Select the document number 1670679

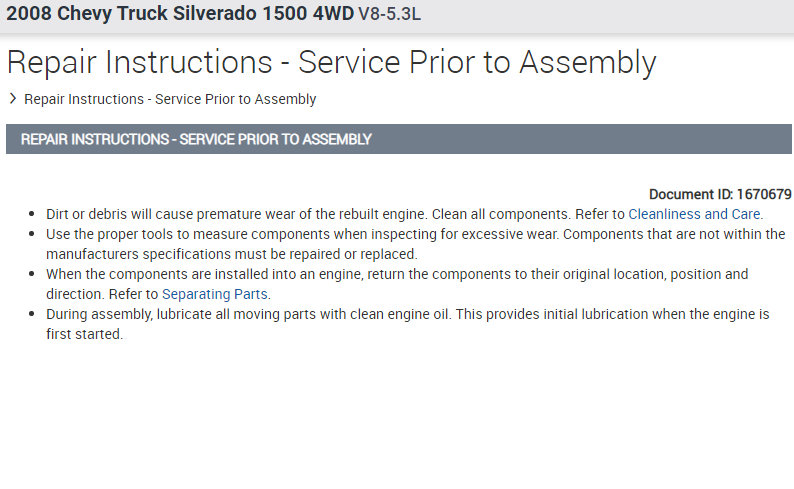pyautogui.click(x=765, y=194)
